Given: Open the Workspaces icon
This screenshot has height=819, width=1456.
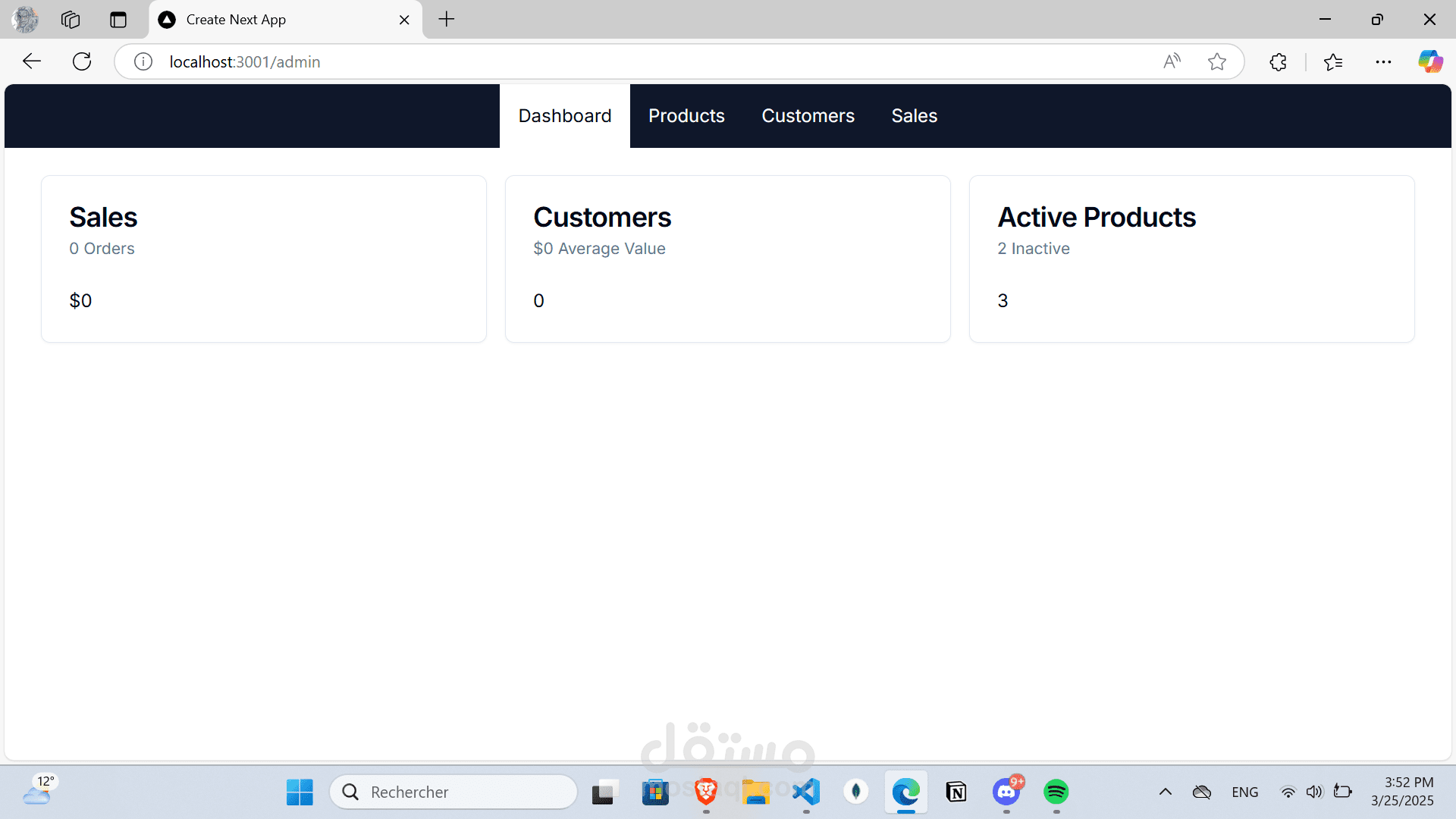Looking at the screenshot, I should [x=71, y=20].
